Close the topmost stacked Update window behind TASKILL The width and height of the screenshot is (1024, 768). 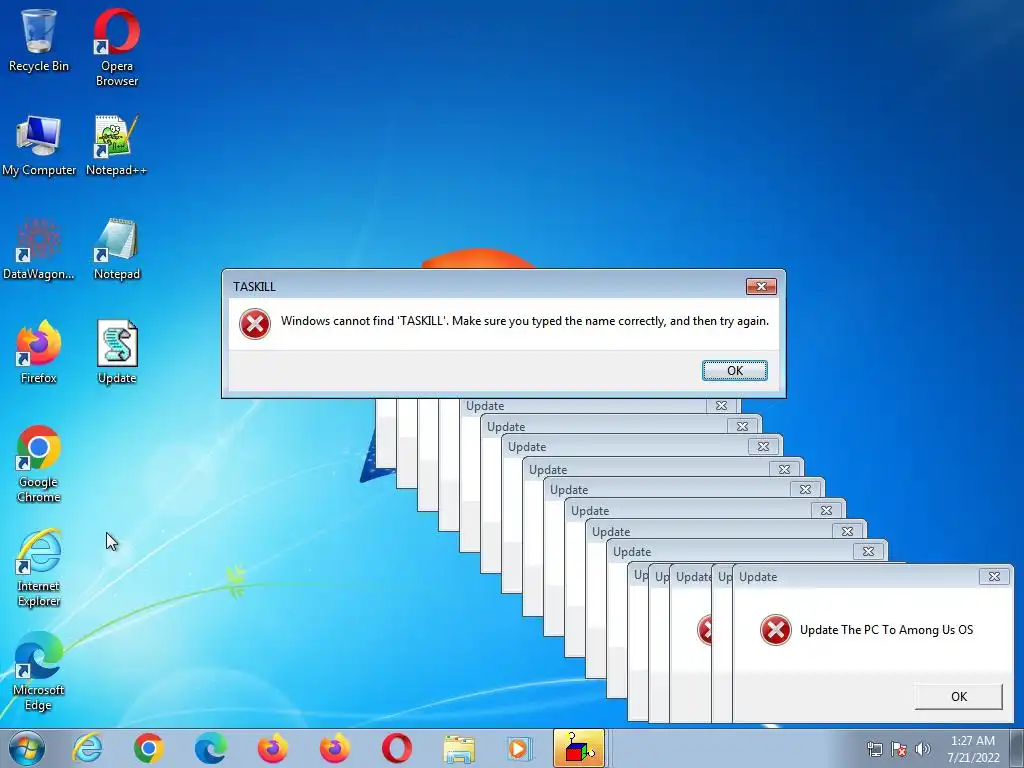721,406
